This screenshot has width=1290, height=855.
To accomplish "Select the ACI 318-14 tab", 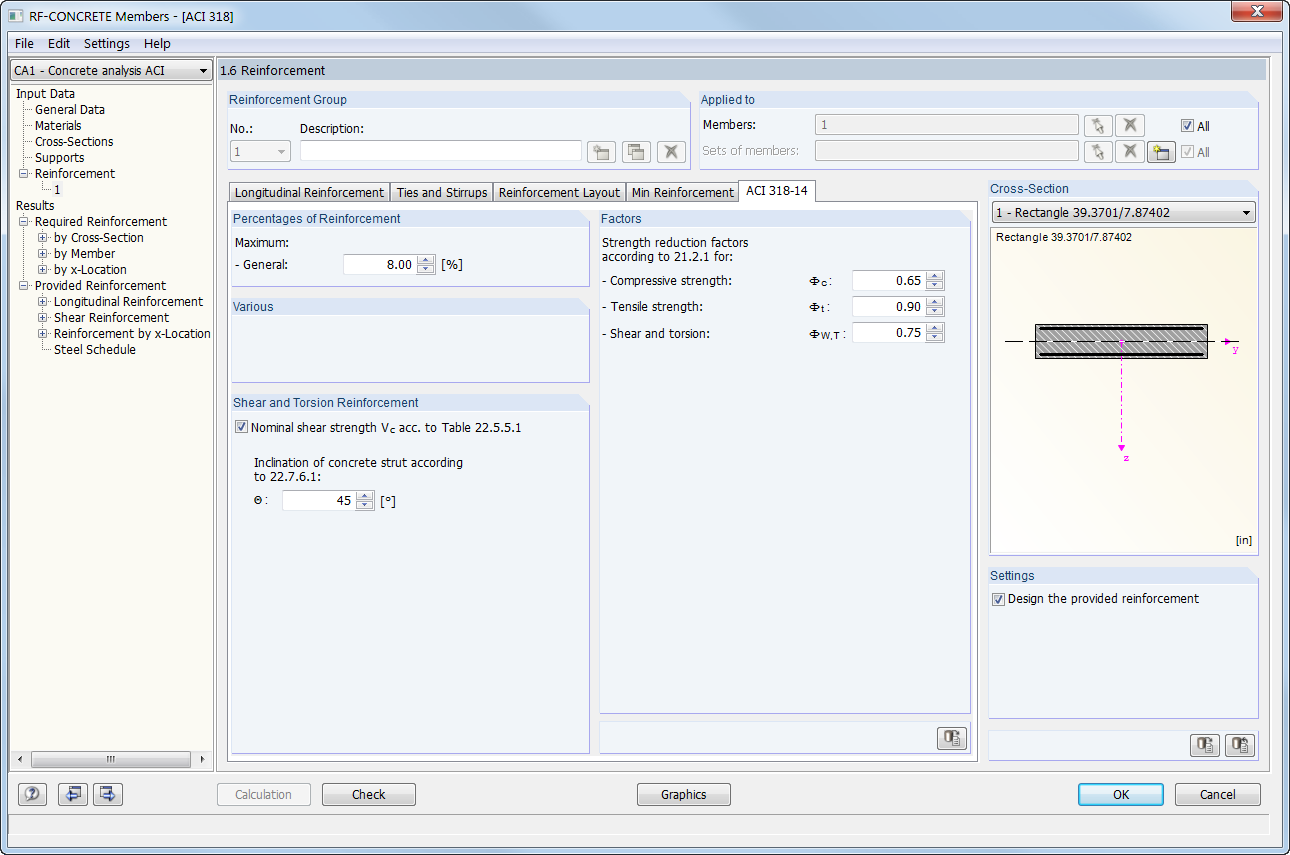I will coord(777,191).
